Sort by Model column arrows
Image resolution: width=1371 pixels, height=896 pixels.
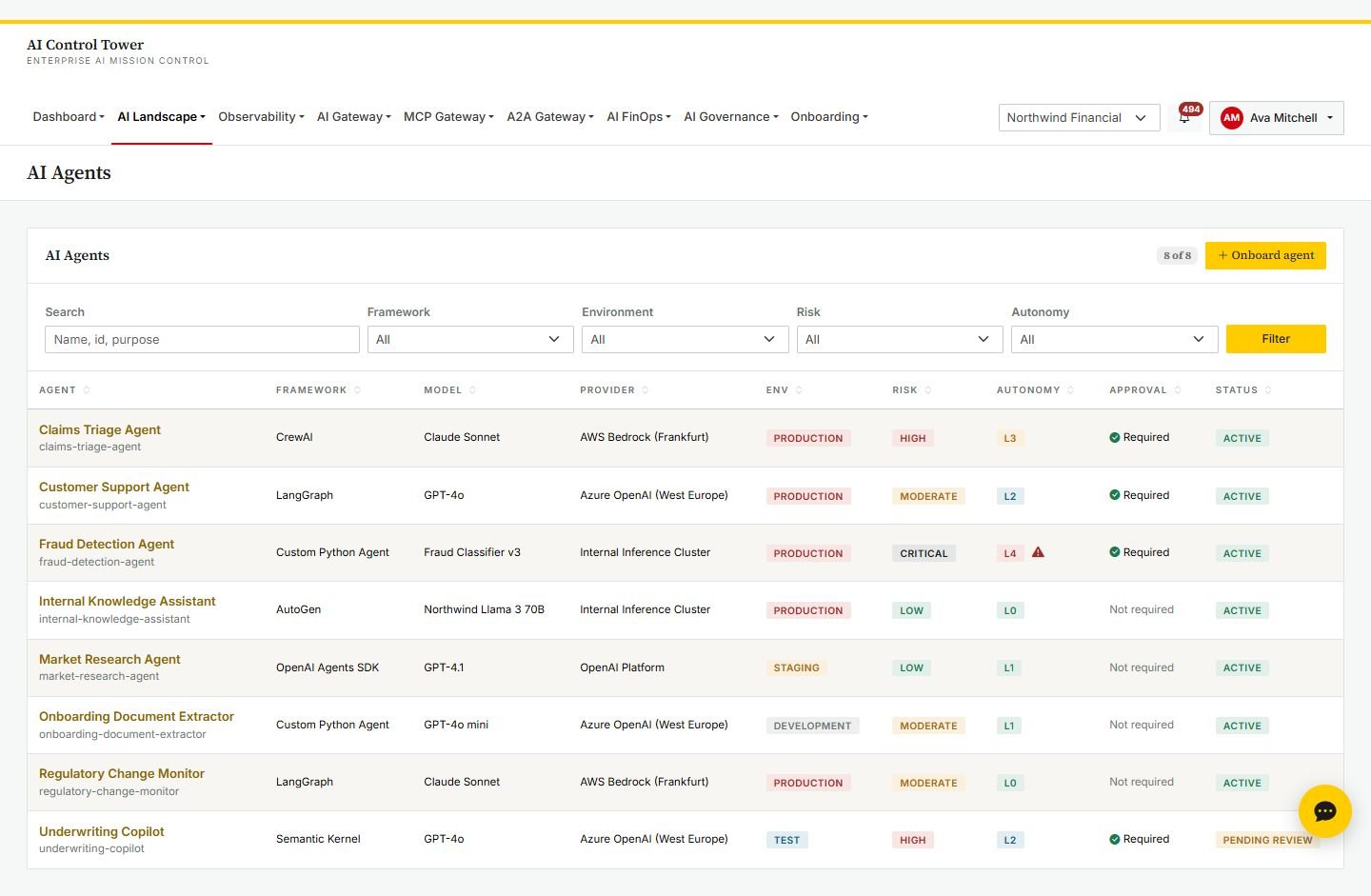(472, 390)
